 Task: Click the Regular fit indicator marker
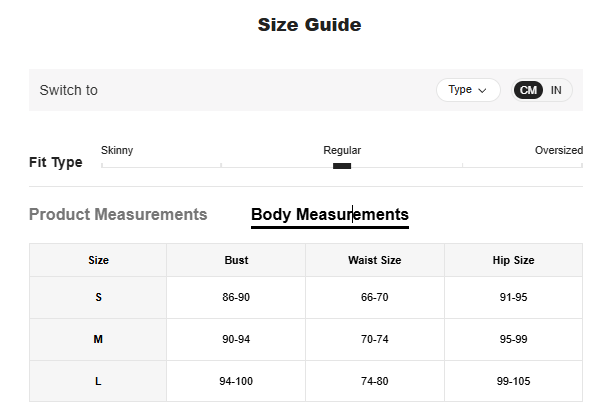tap(342, 166)
